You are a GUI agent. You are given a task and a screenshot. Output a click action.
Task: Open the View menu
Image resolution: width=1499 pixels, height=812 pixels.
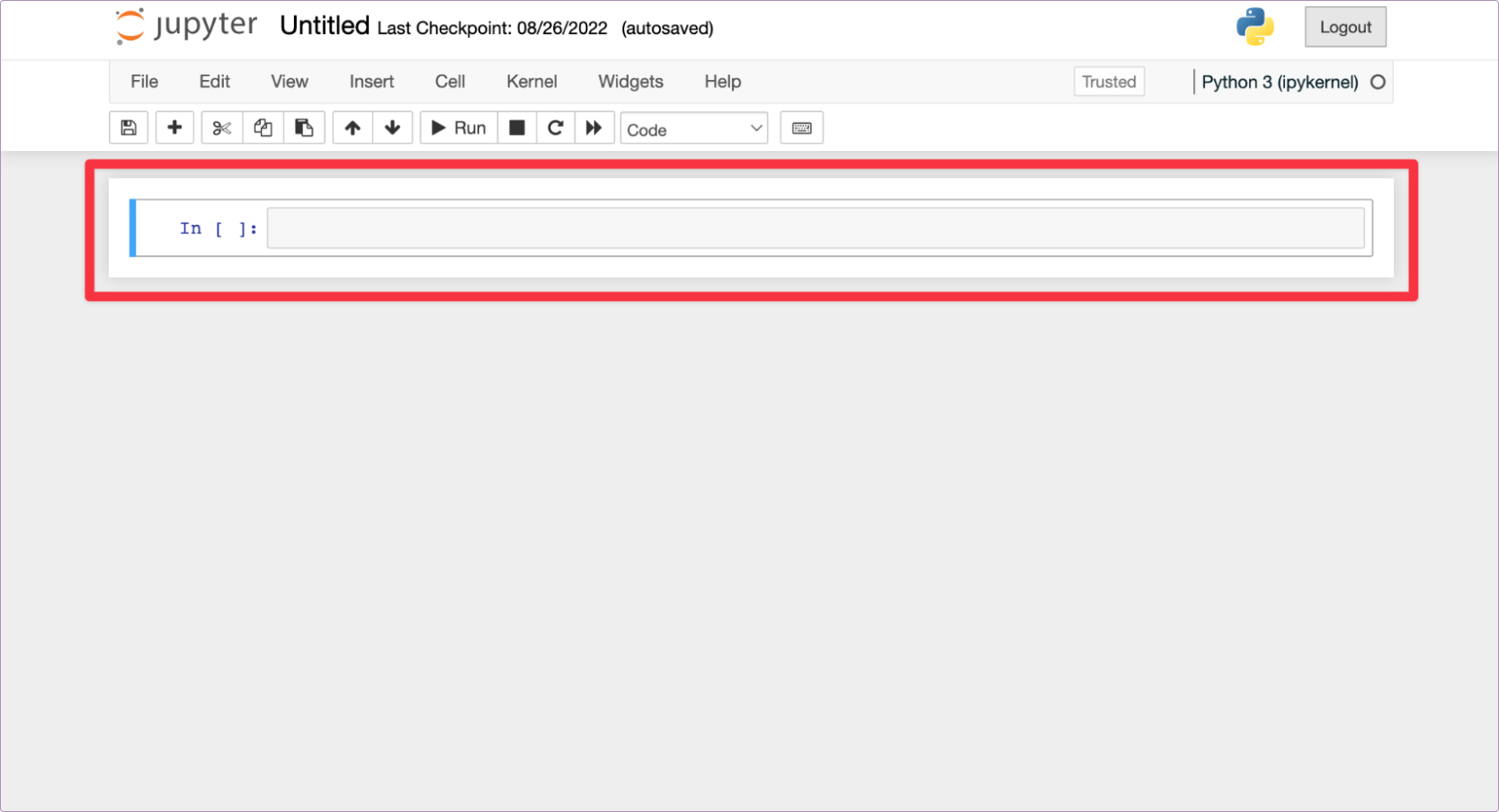[x=290, y=82]
